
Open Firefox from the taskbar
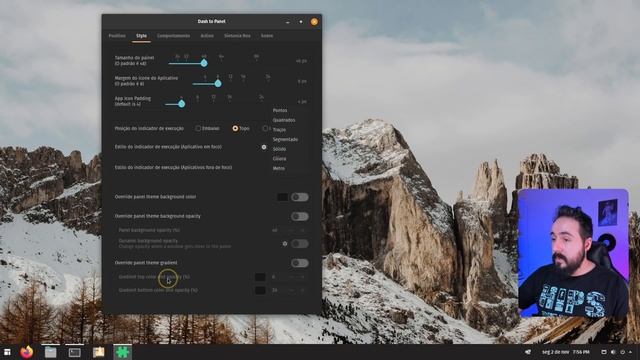(x=27, y=352)
